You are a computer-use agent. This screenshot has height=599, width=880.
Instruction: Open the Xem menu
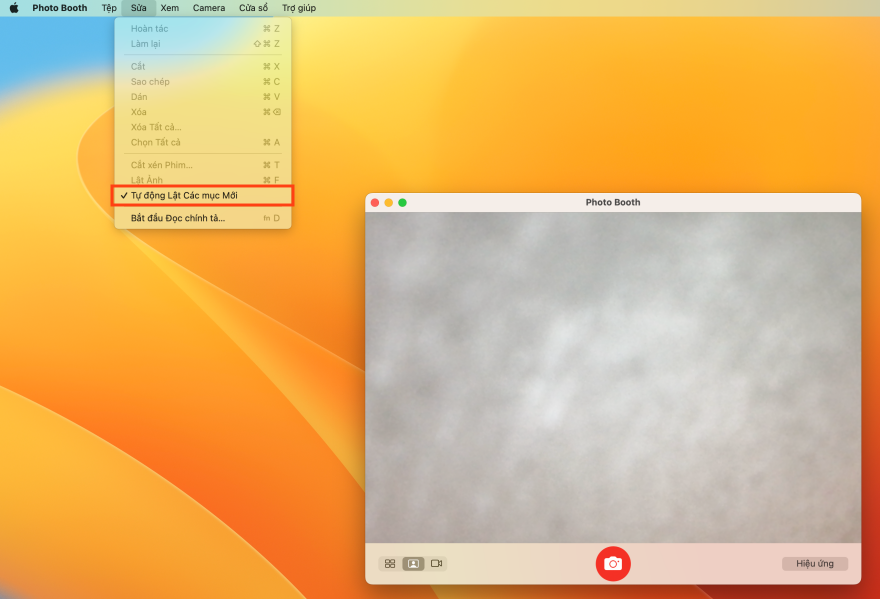click(170, 8)
